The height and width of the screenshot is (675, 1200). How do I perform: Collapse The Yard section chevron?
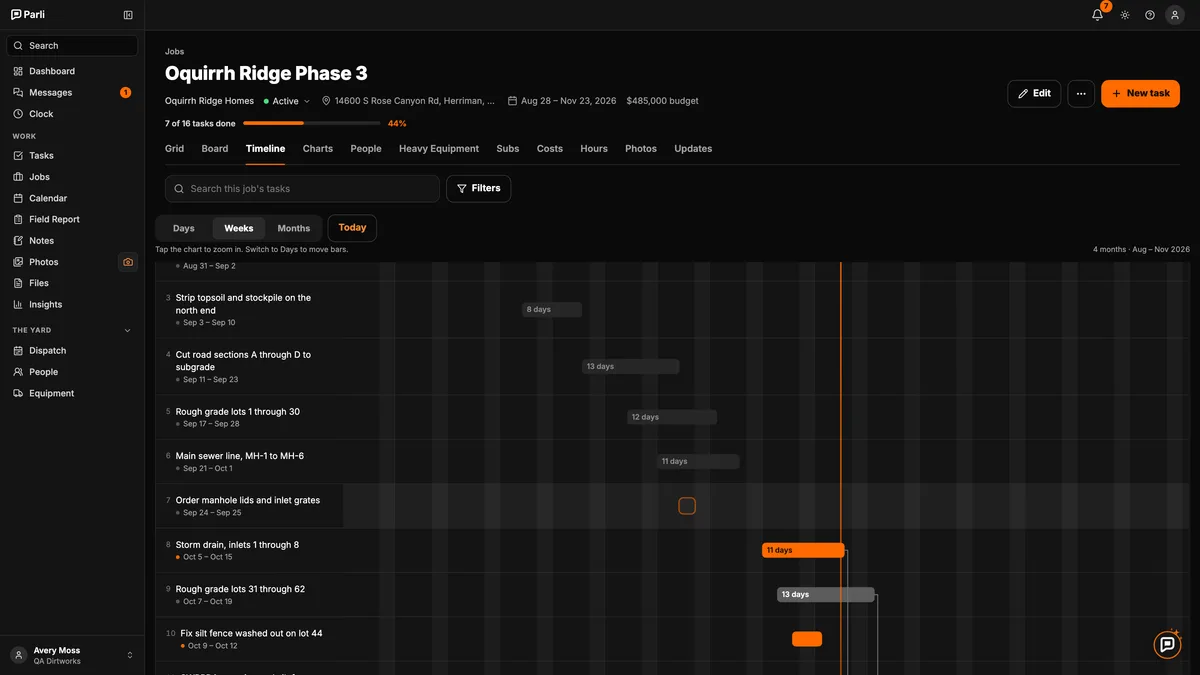[127, 330]
